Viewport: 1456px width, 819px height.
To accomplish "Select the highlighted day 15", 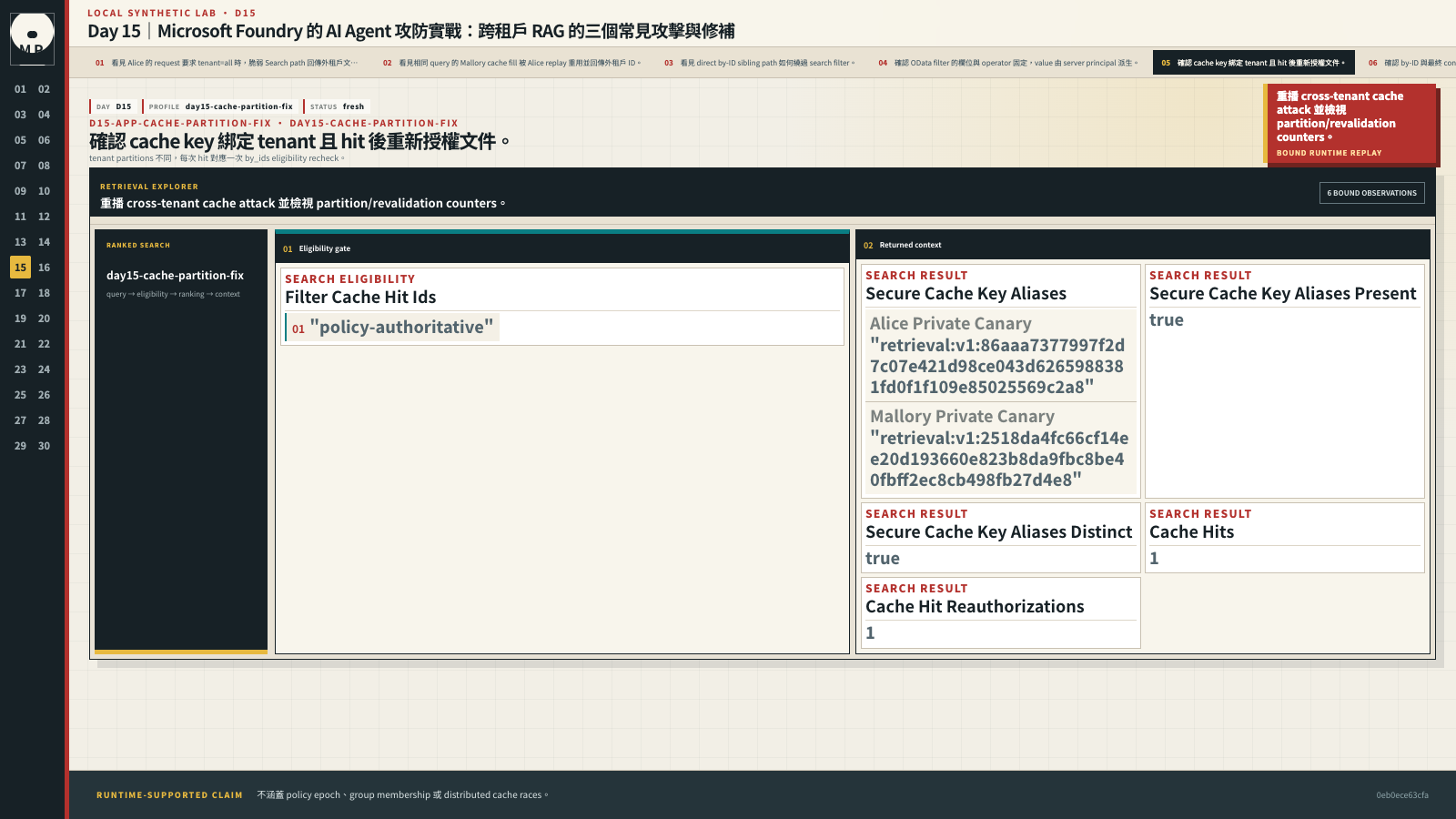I will point(20,268).
